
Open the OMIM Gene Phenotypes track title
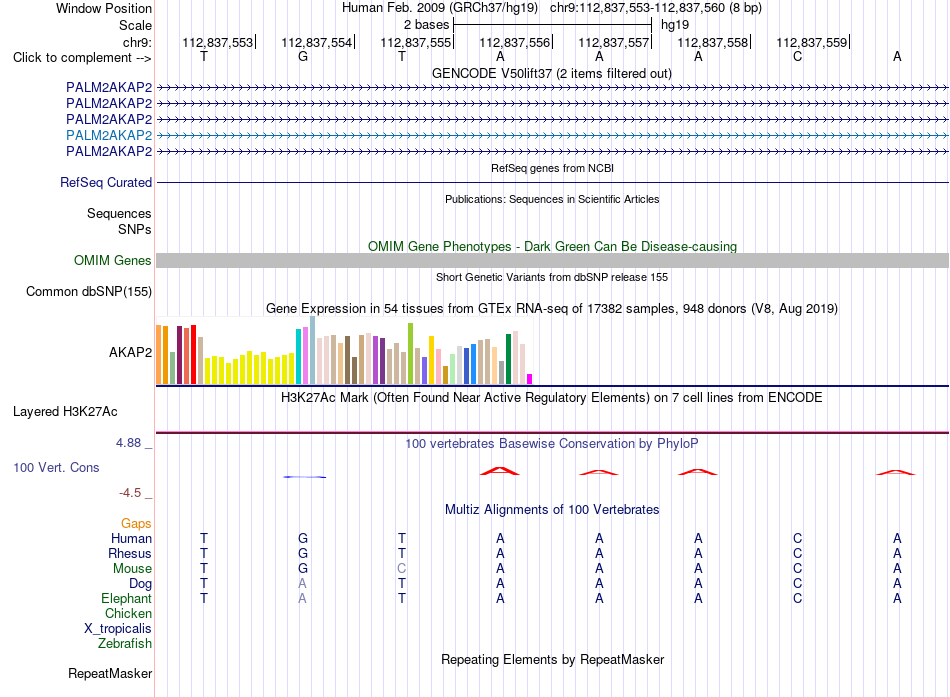552,246
